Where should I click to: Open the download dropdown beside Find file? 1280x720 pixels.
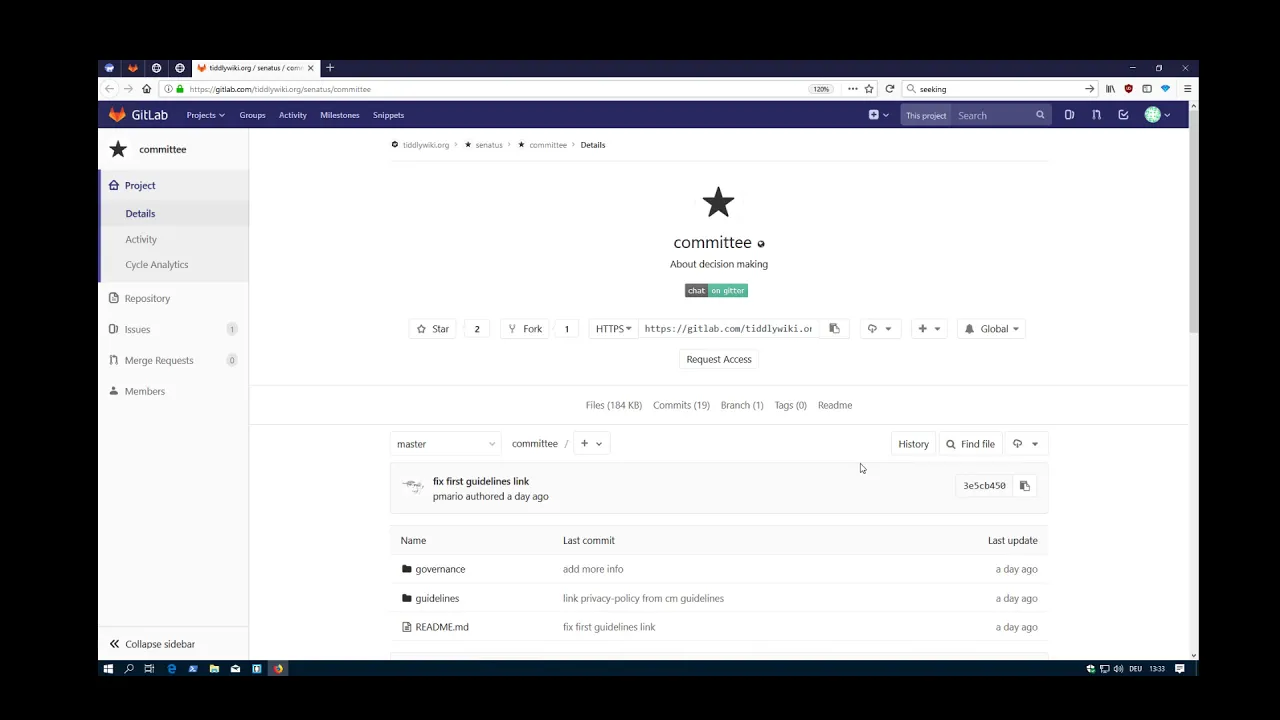1025,444
